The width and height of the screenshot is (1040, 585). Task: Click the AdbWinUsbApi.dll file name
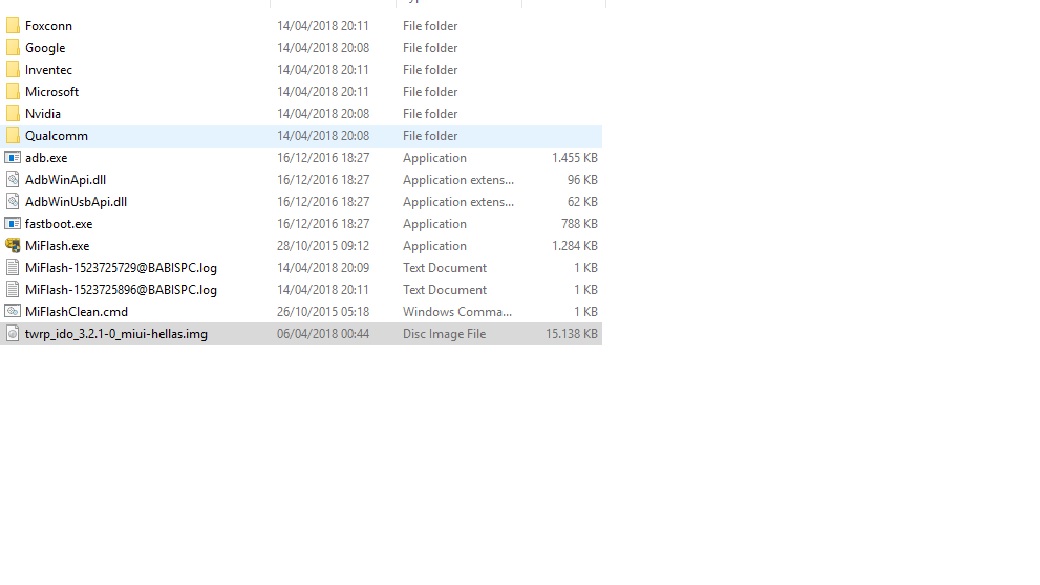point(76,202)
